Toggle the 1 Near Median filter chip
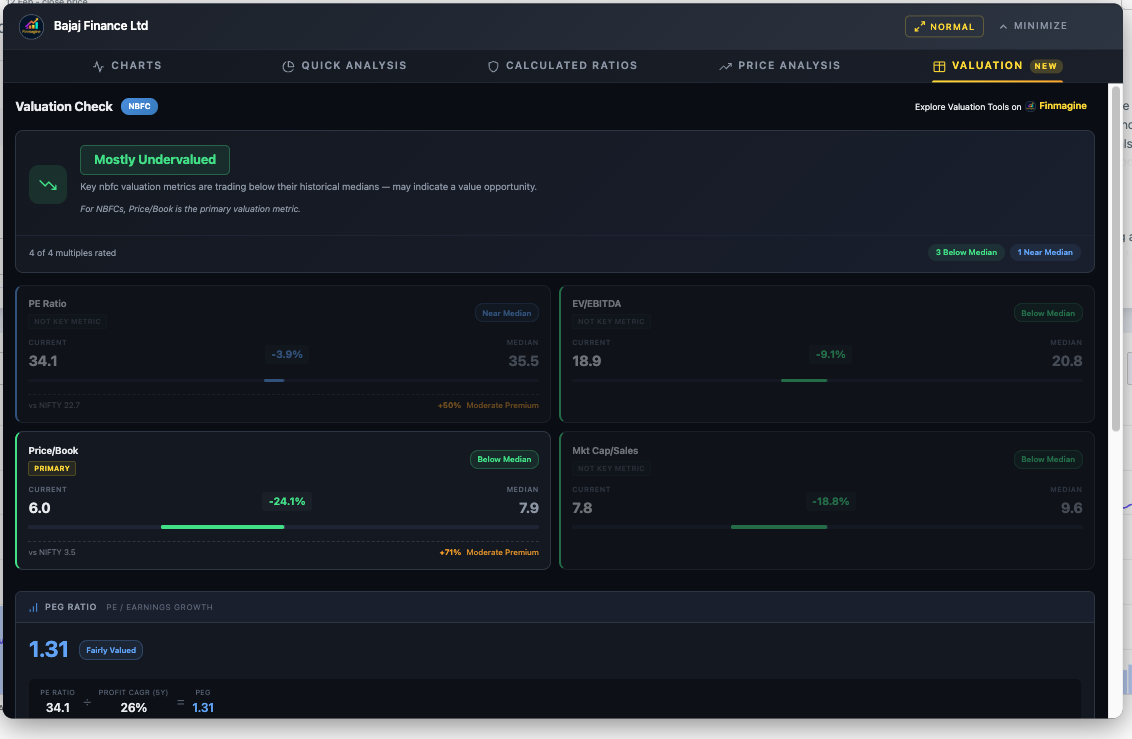 (1045, 252)
